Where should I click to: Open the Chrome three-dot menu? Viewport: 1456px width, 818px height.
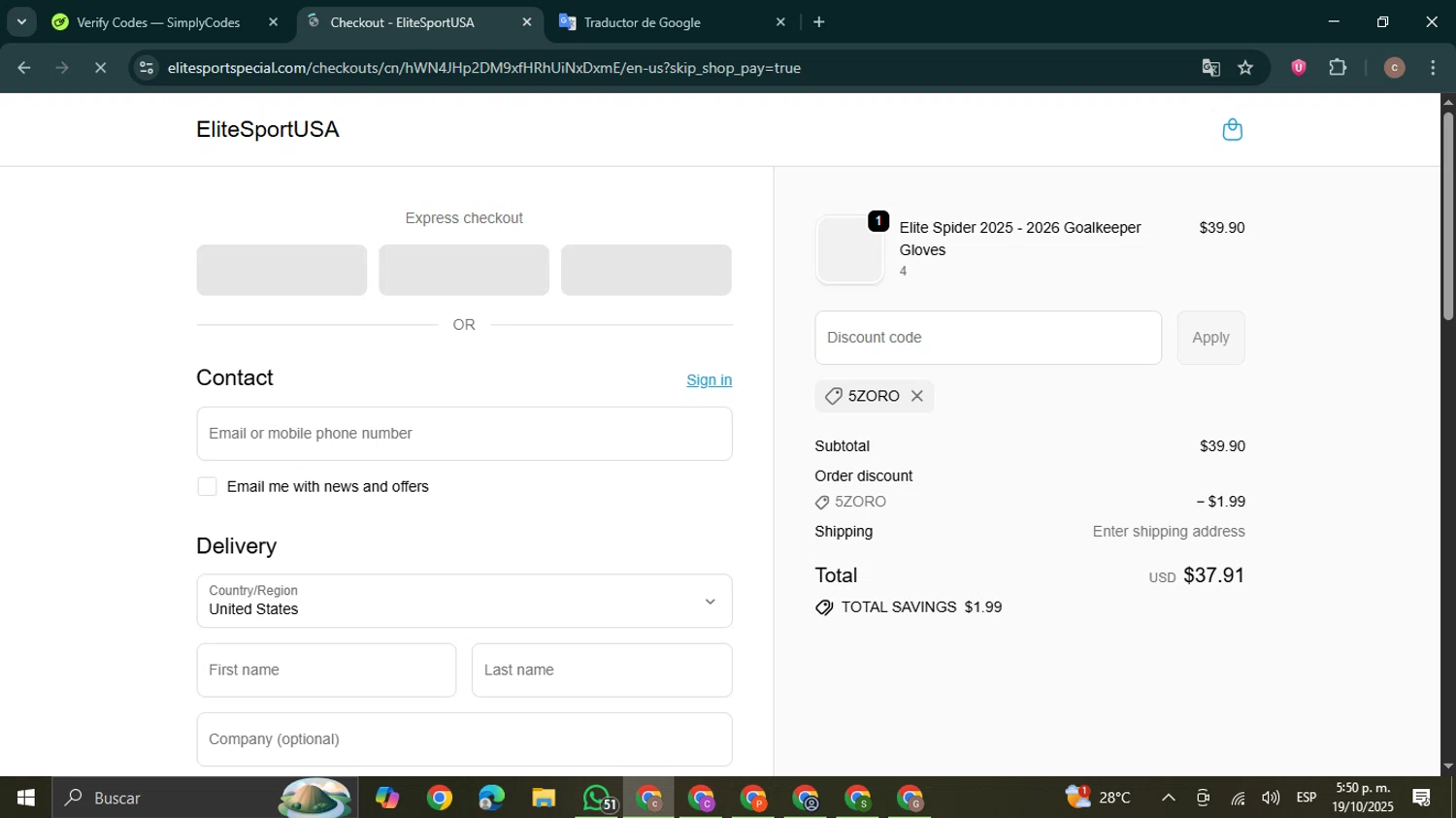pyautogui.click(x=1433, y=68)
